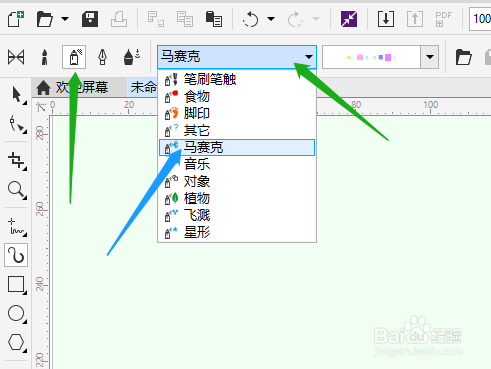Click the Print icon
This screenshot has width=491, height=369.
tap(119, 19)
